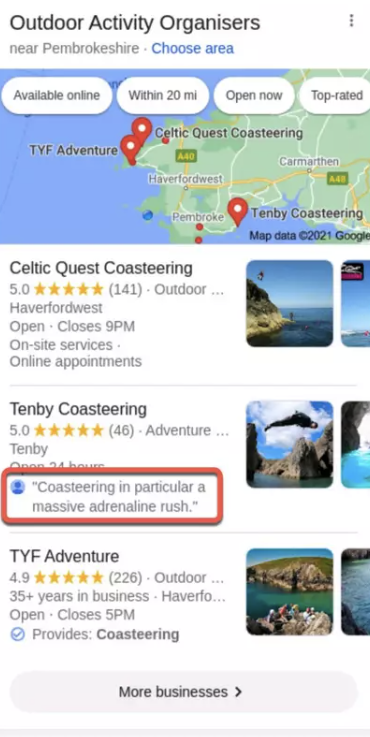The image size is (370, 737).
Task: Toggle the Open now filter chip
Action: click(x=254, y=95)
